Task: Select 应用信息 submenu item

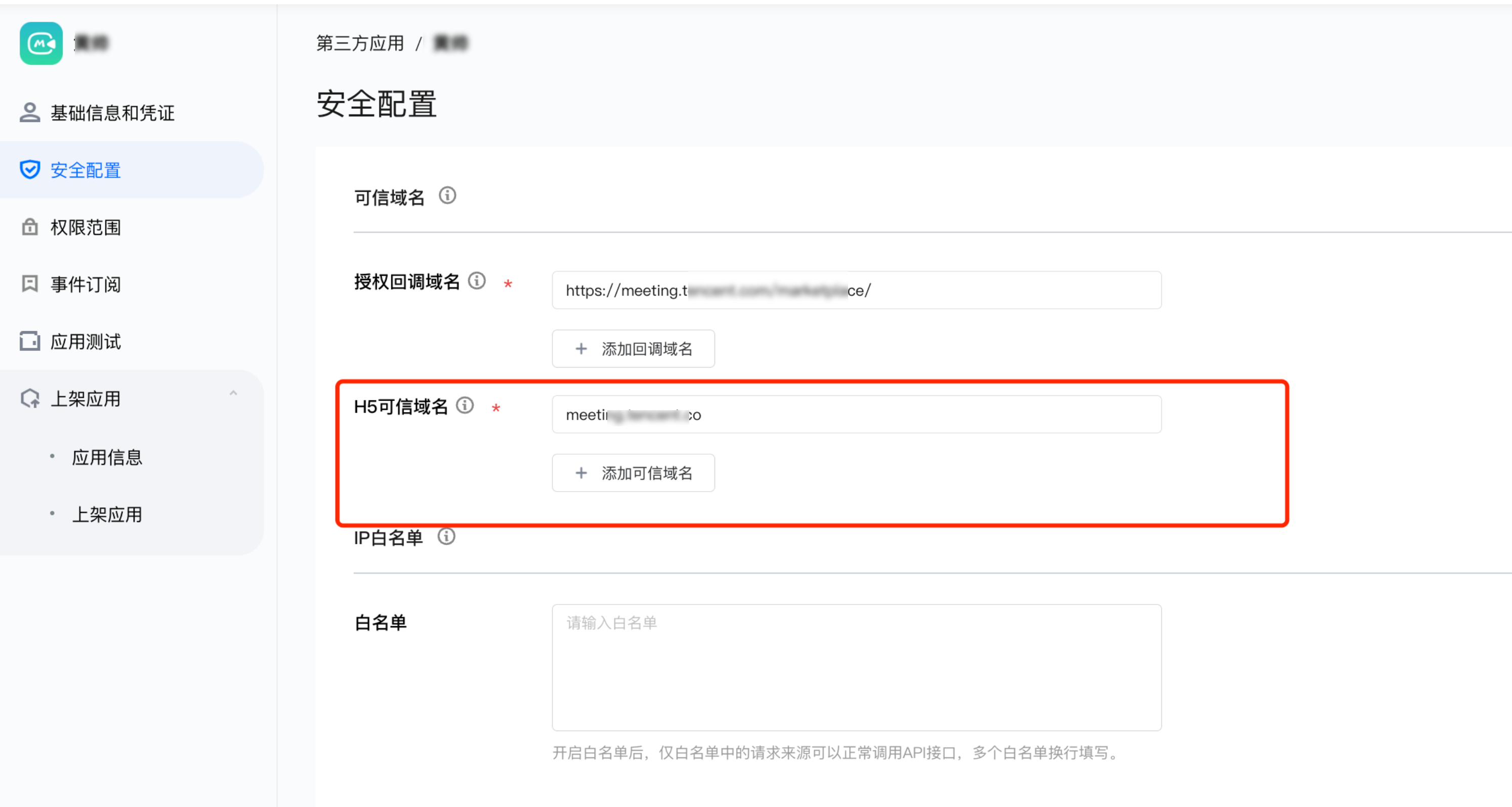Action: [107, 457]
